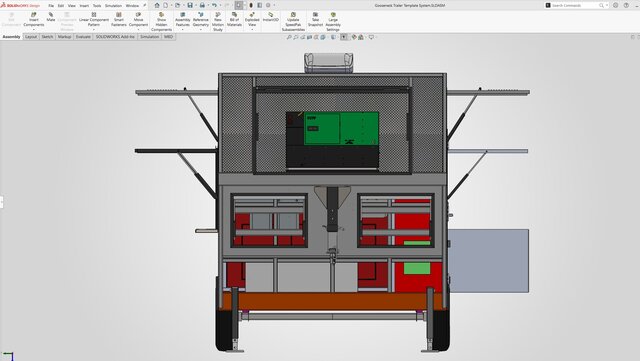This screenshot has width=640, height=361.
Task: Click the Select cursor tool
Action: point(239,5)
